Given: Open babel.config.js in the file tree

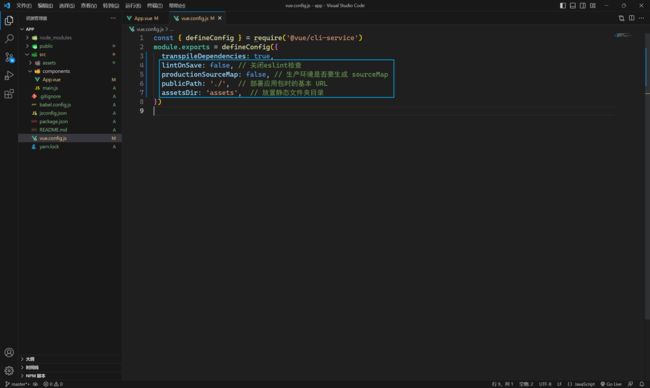Looking at the screenshot, I should click(x=70, y=104).
